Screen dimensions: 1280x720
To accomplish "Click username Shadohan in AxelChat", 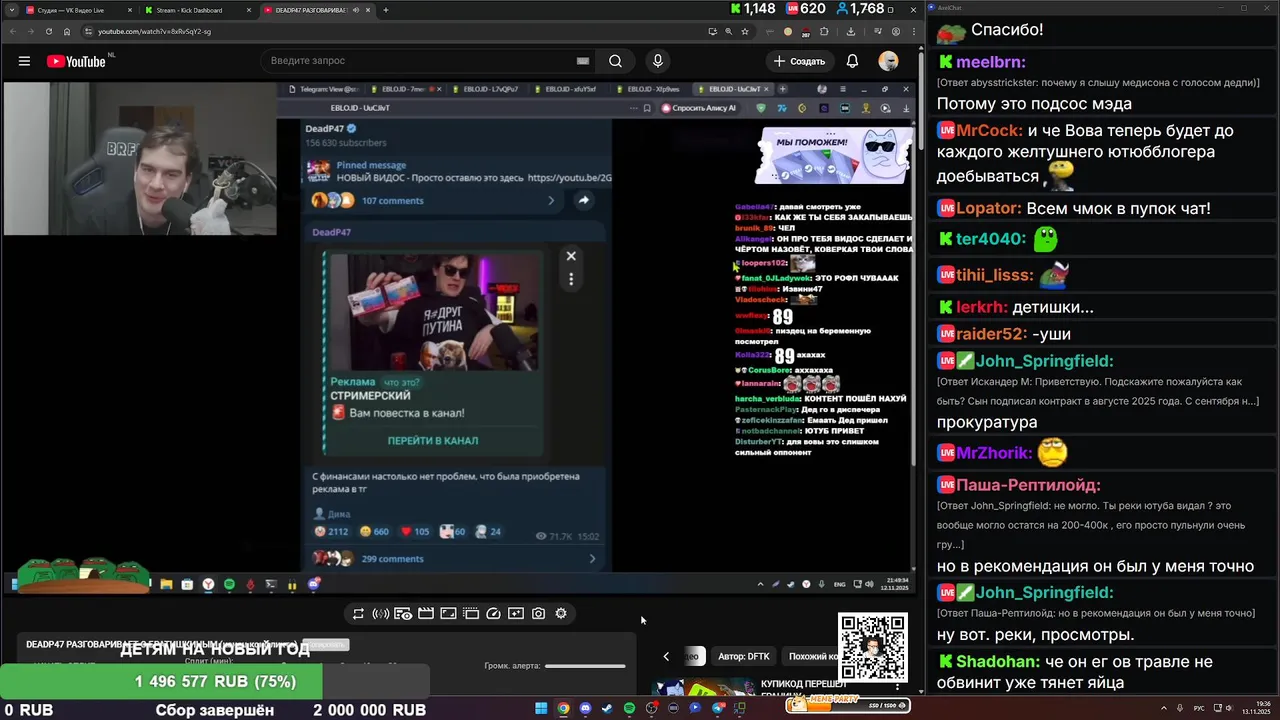I will [x=998, y=662].
